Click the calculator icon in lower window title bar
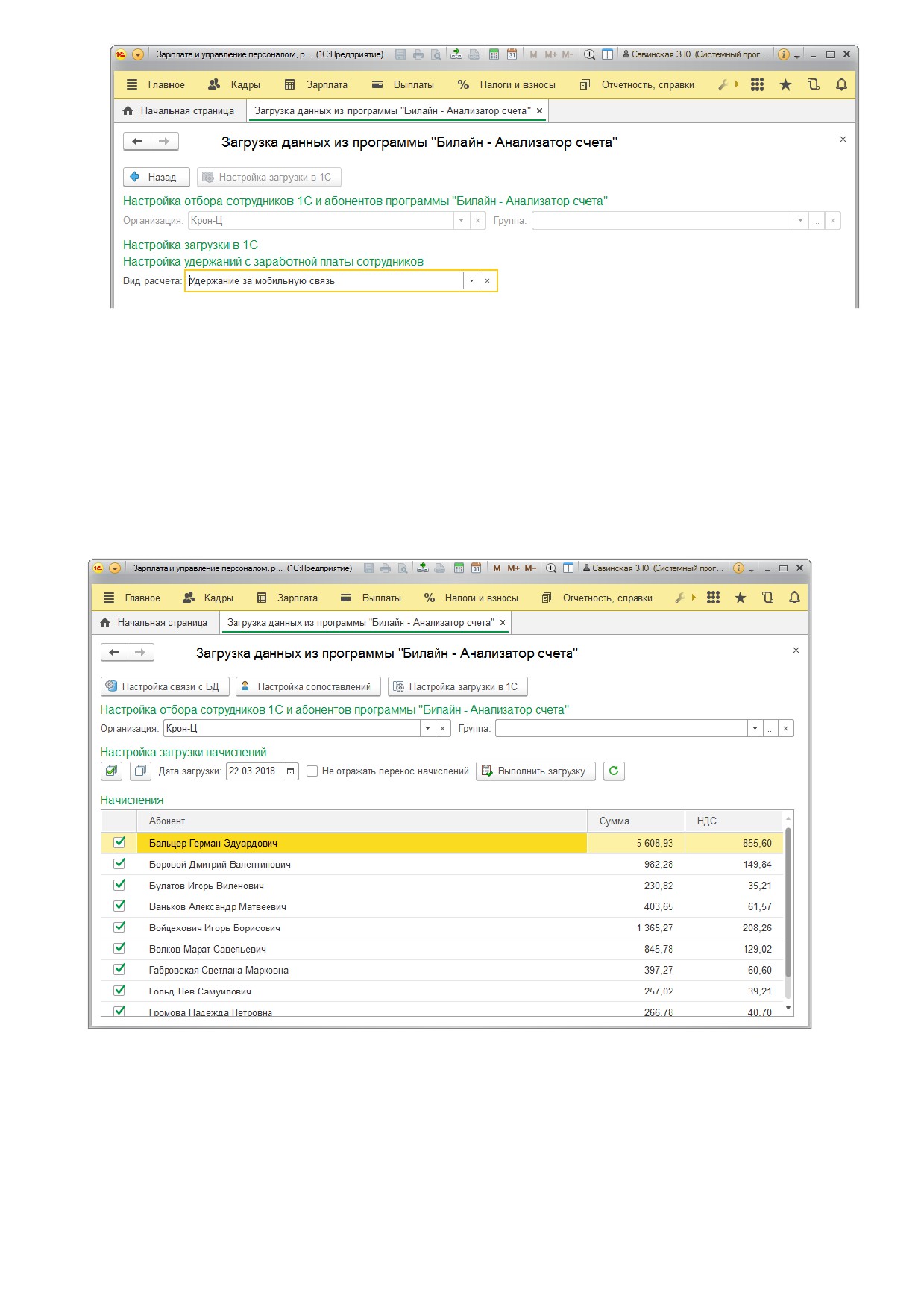 pos(459,568)
